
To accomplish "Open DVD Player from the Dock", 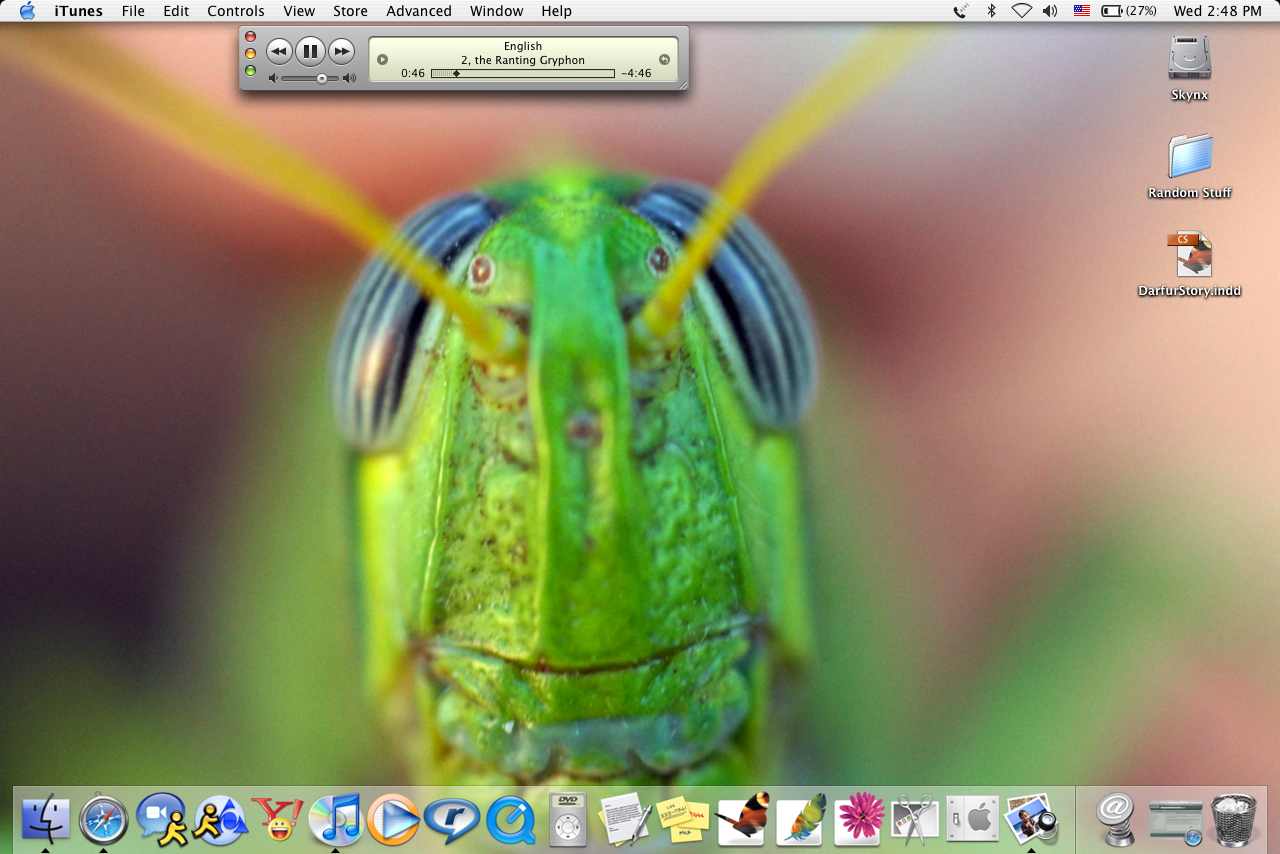I will click(x=568, y=819).
